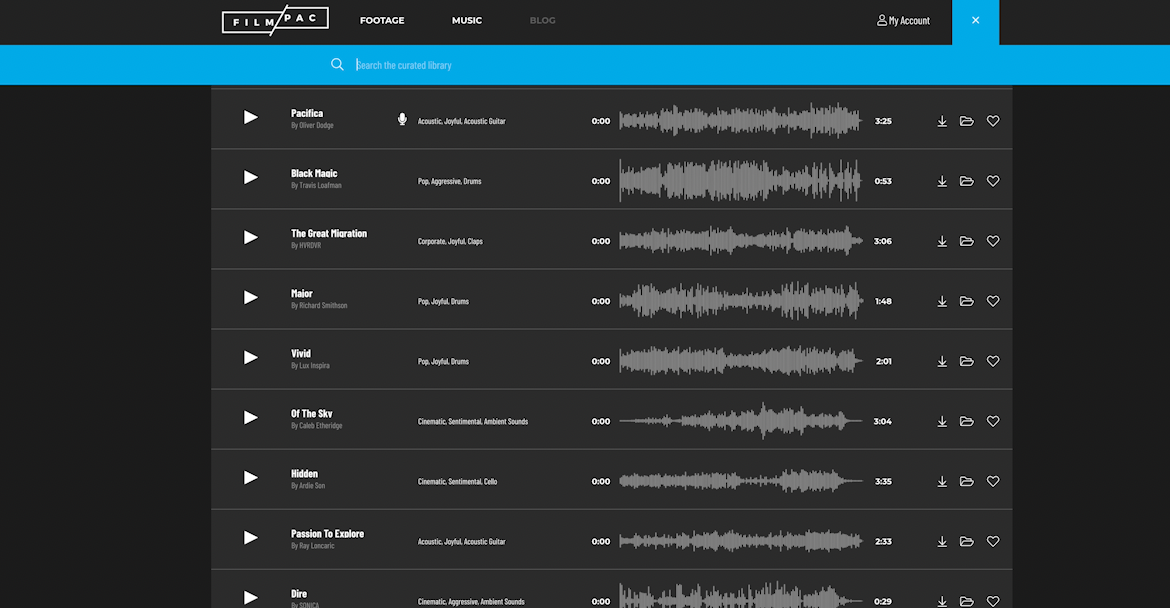The width and height of the screenshot is (1170, 608).
Task: Click the microphone icon on Pacifica's row
Action: pyautogui.click(x=402, y=118)
